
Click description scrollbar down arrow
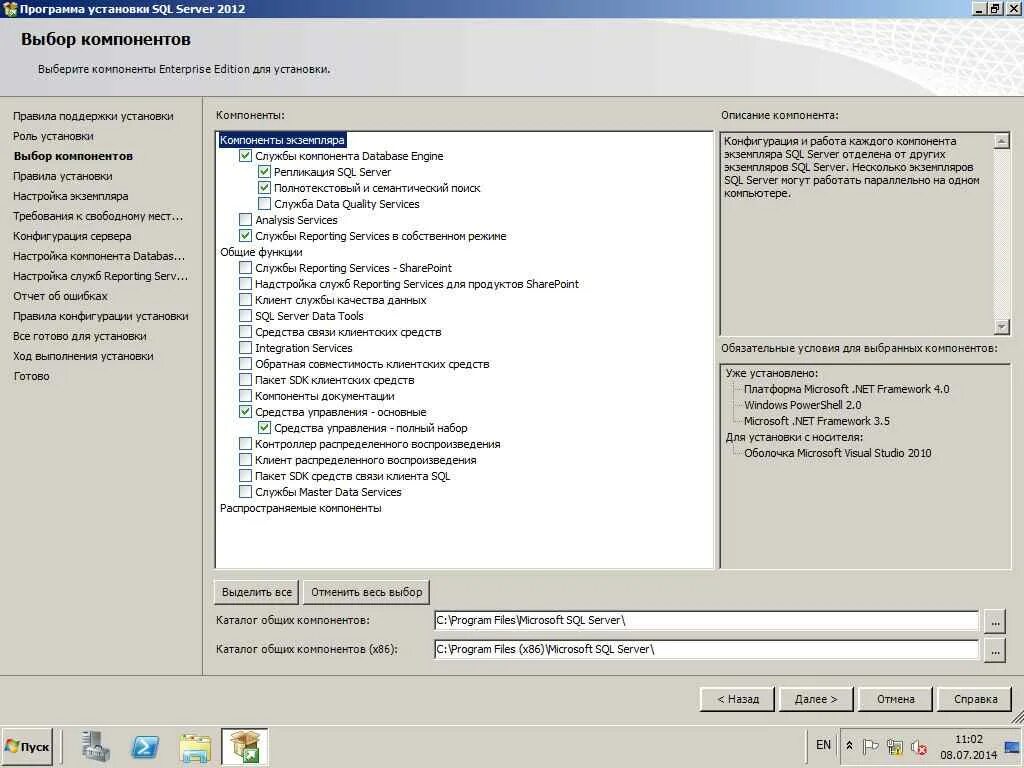point(1001,326)
